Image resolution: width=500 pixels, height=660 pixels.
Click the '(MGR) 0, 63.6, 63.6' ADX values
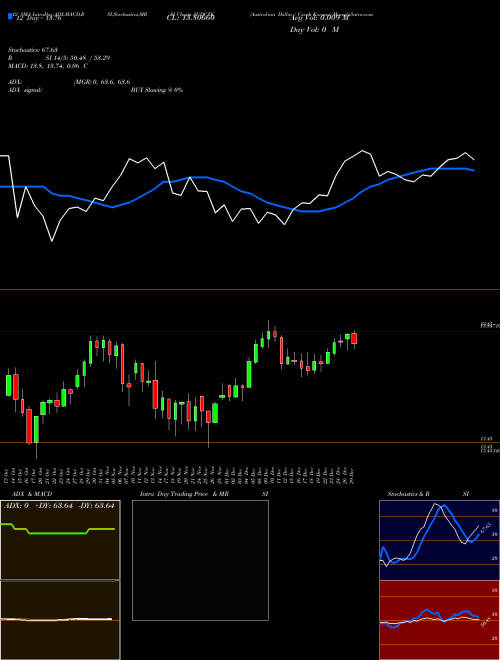pos(102,82)
